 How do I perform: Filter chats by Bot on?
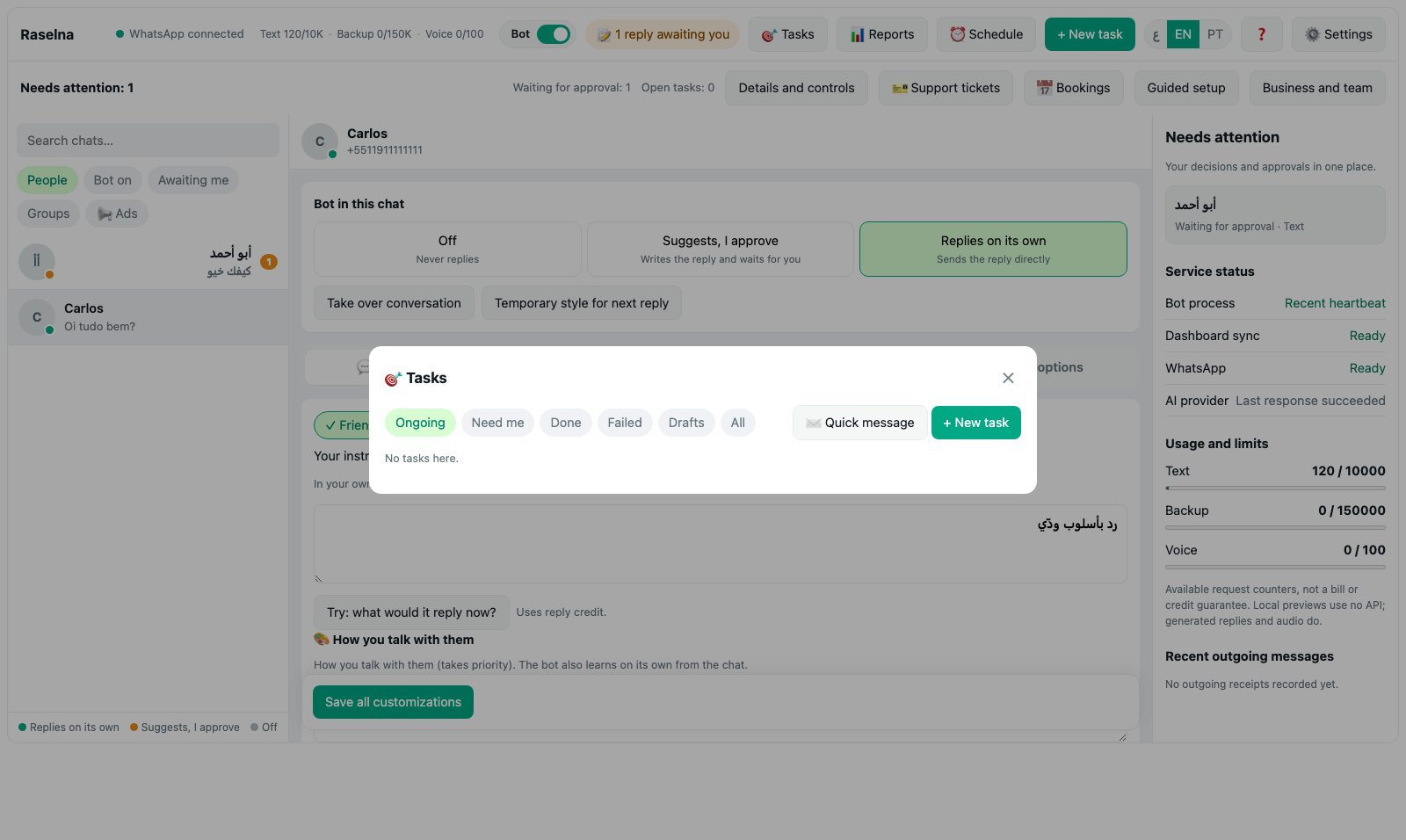(x=112, y=180)
